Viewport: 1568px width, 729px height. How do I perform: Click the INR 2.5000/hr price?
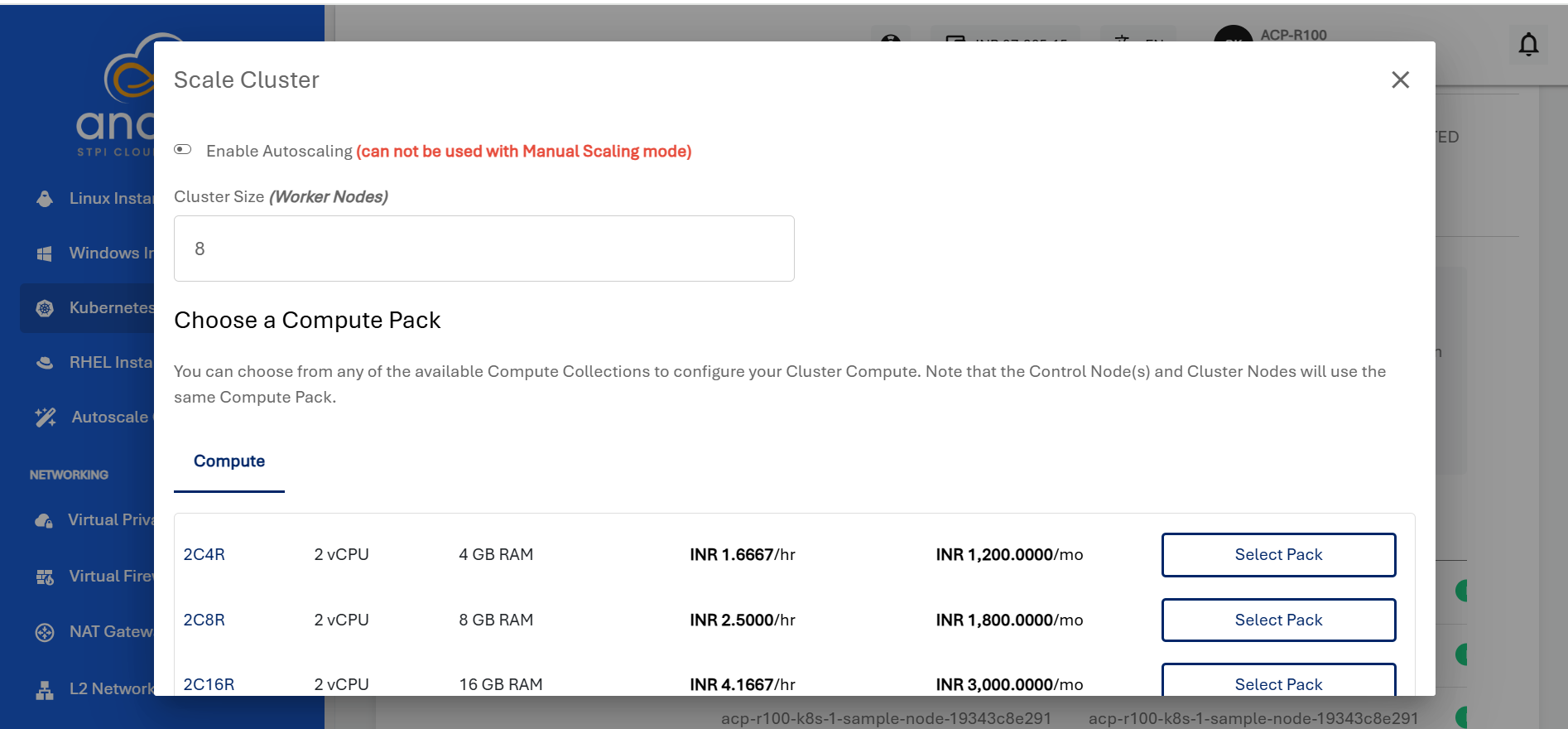pyautogui.click(x=743, y=620)
